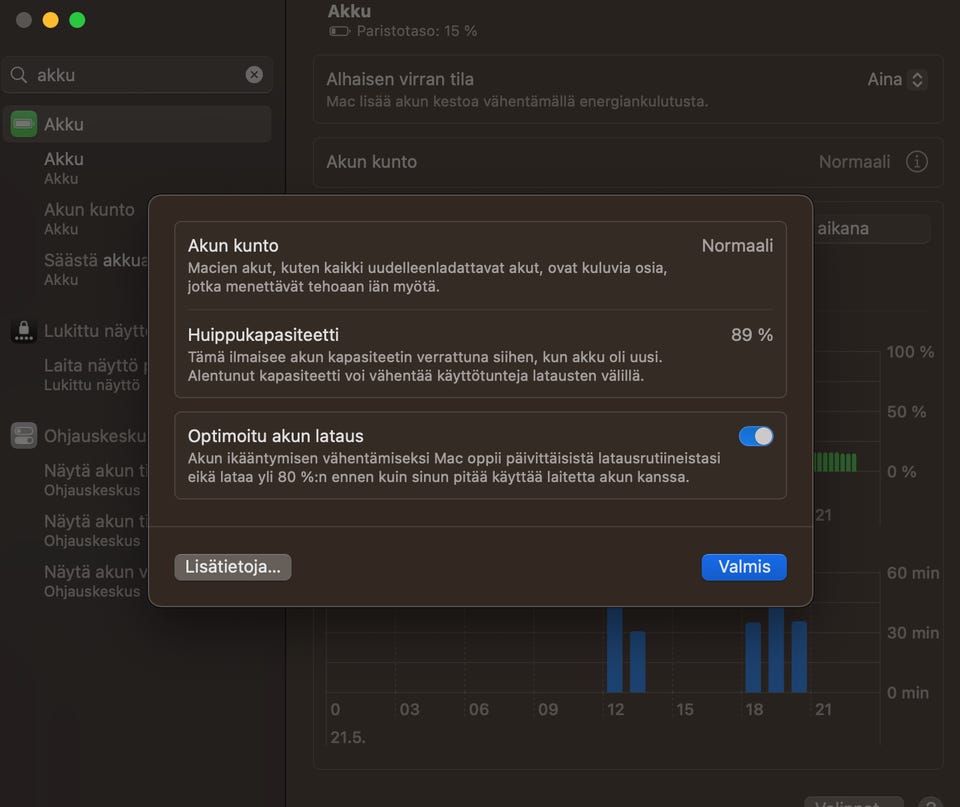
Task: Click the Lukittu näyttö lock icon
Action: click(x=24, y=331)
